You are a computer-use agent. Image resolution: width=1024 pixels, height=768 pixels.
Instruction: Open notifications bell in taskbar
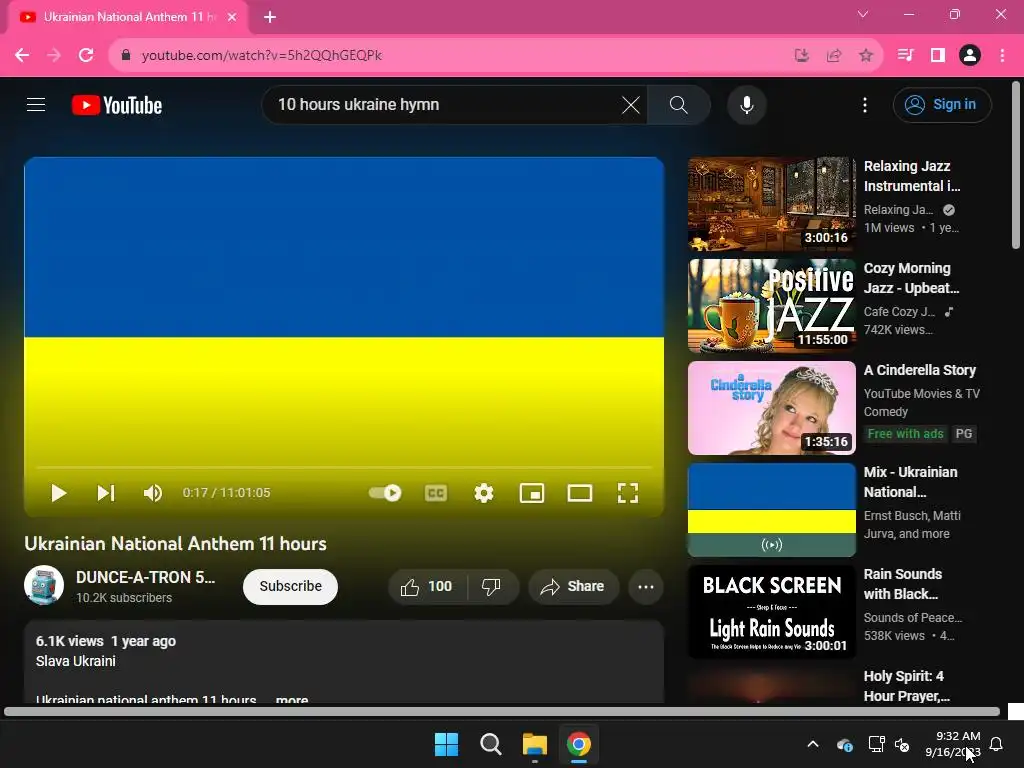click(x=997, y=744)
